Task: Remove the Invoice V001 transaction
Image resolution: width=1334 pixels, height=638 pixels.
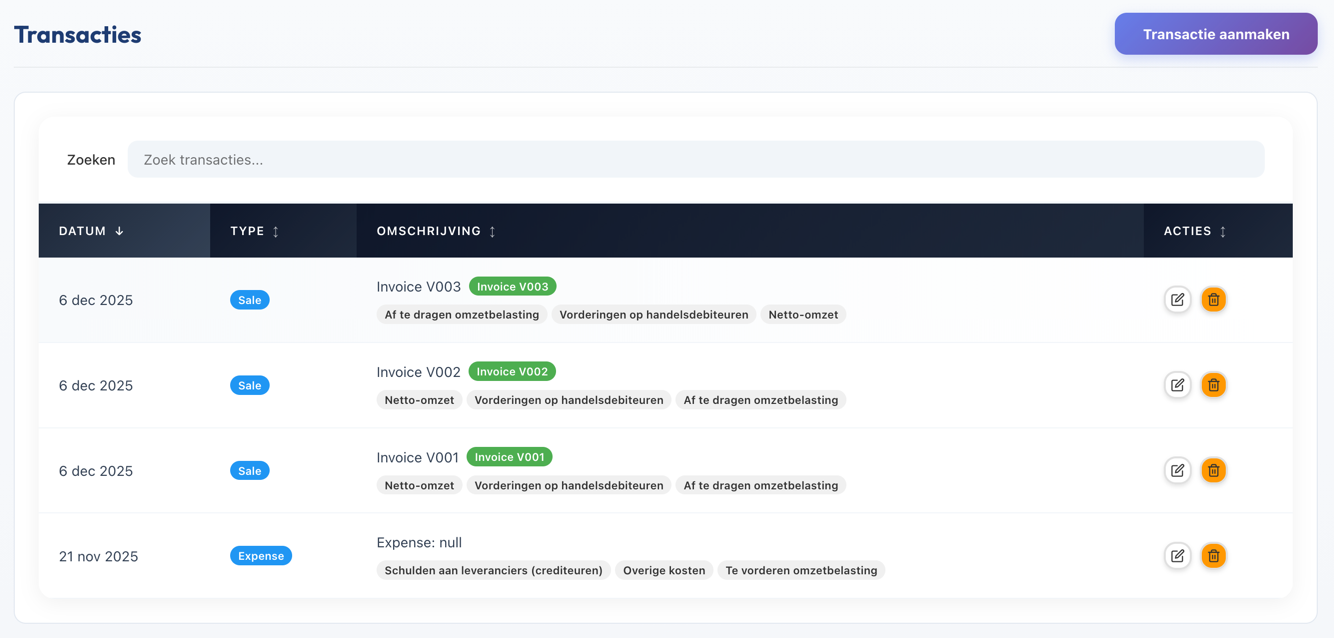Action: 1213,470
